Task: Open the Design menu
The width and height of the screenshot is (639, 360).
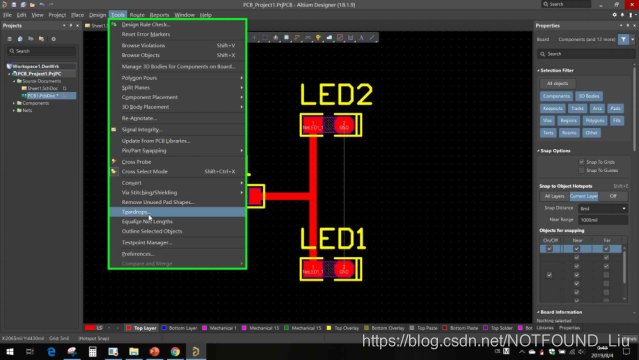Action: click(97, 15)
